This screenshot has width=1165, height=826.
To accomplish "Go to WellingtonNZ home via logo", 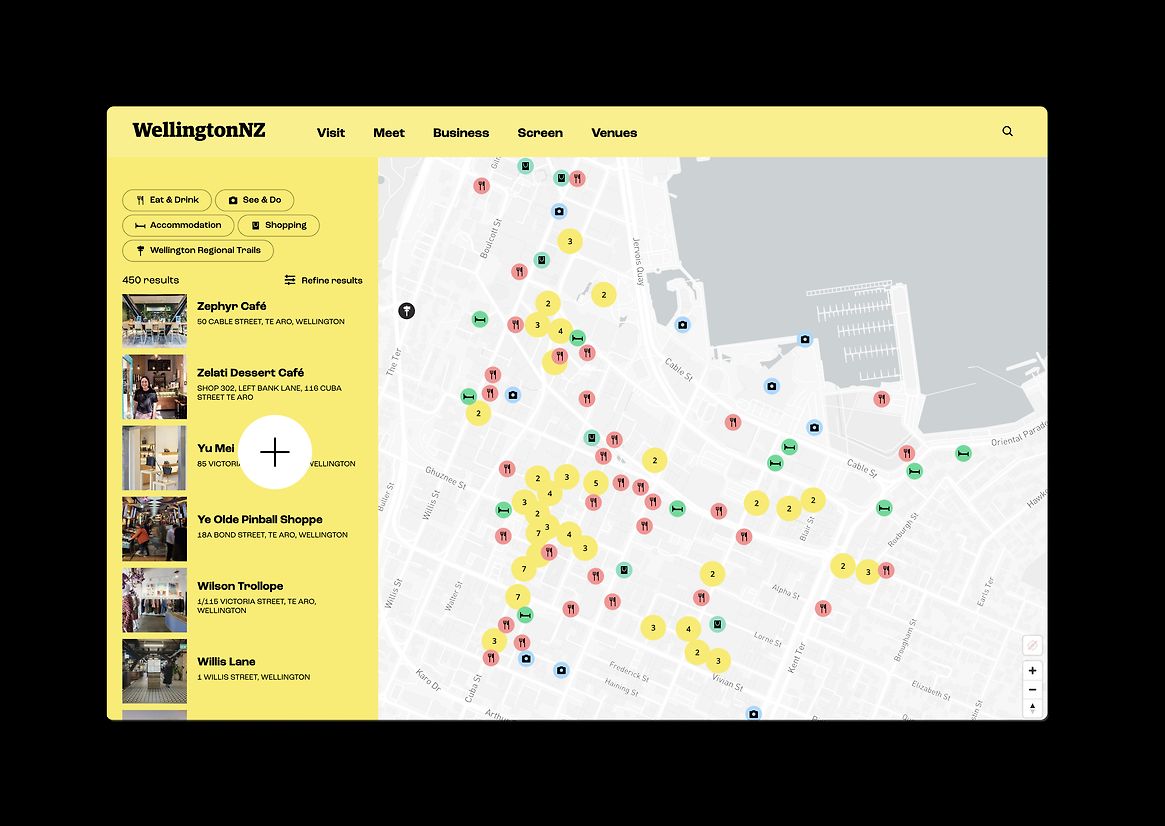I will click(199, 131).
